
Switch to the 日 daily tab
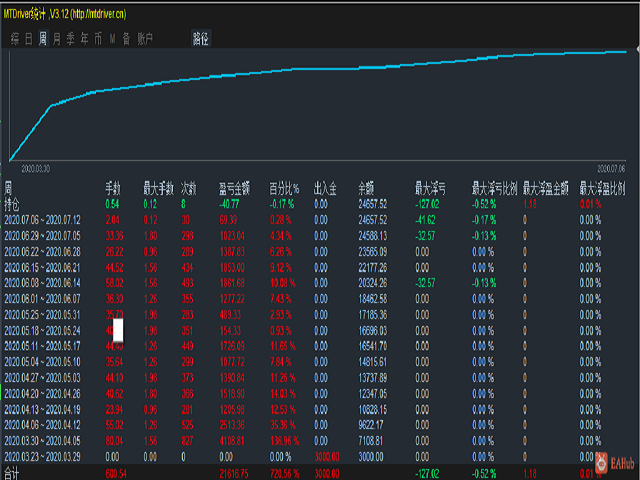pos(29,39)
